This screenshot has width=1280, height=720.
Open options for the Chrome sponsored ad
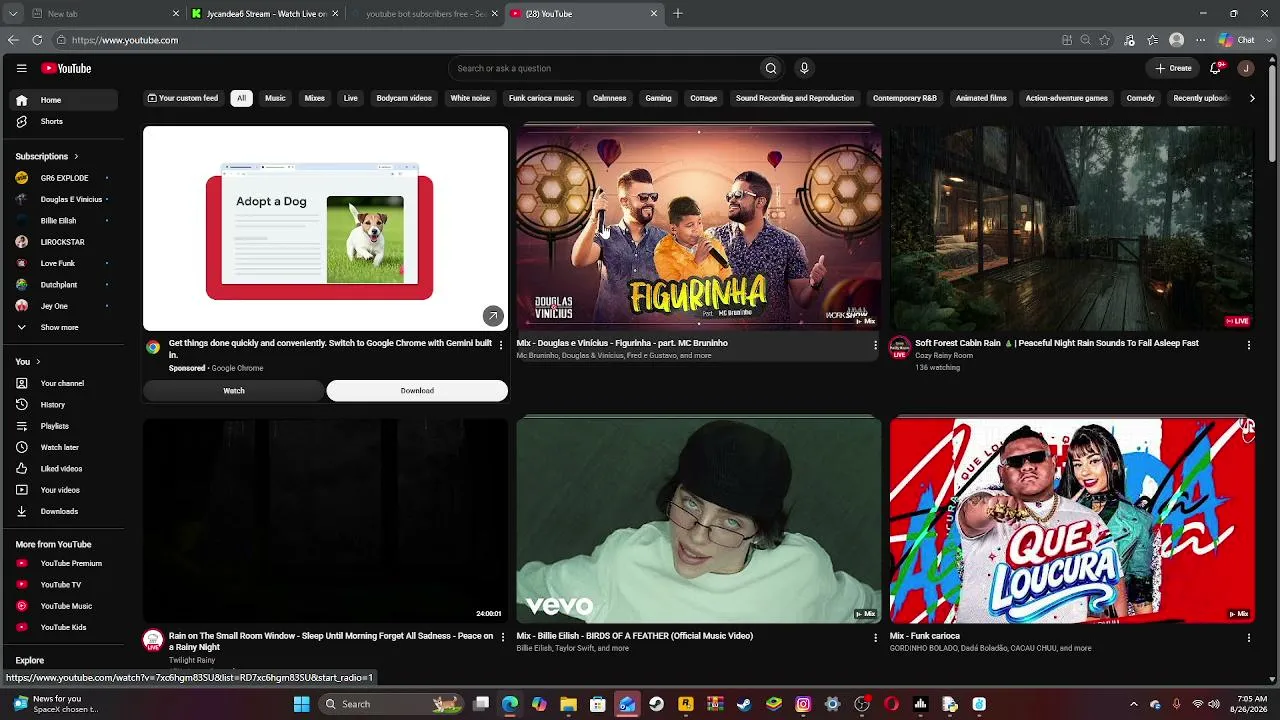(501, 345)
